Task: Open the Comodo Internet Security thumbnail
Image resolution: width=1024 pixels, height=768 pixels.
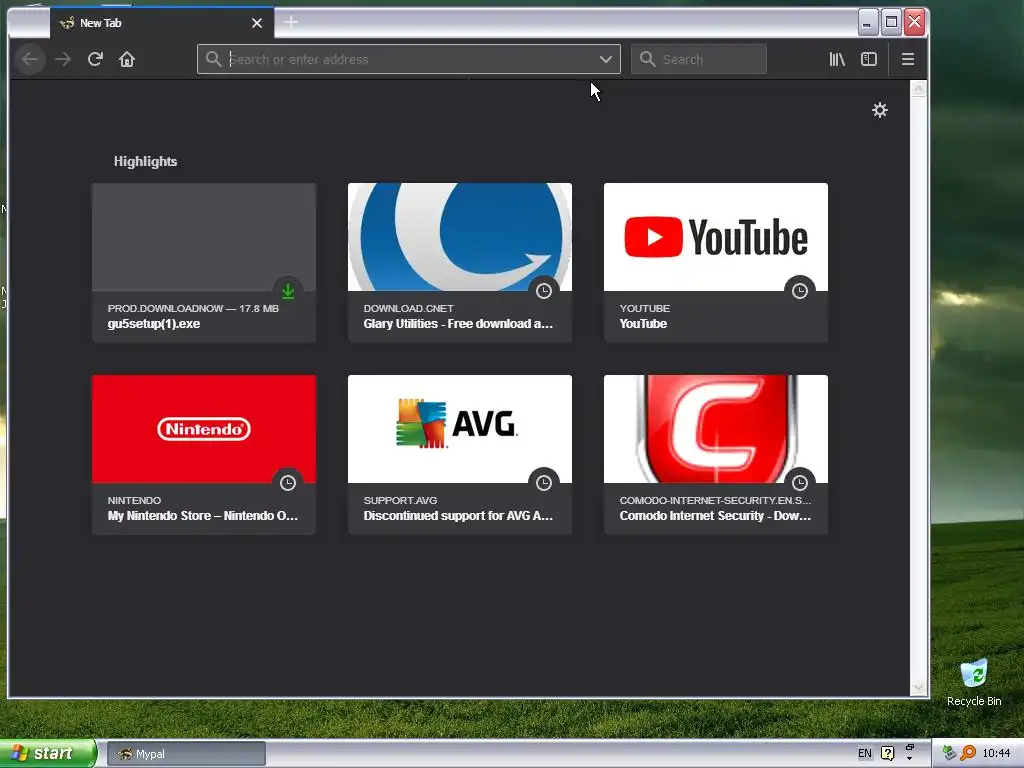Action: pyautogui.click(x=716, y=429)
